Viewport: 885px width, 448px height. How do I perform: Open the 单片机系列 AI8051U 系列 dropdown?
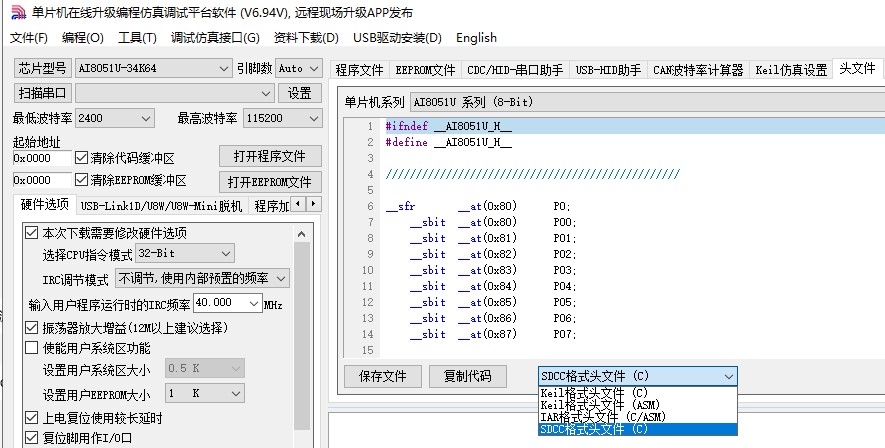(x=647, y=102)
